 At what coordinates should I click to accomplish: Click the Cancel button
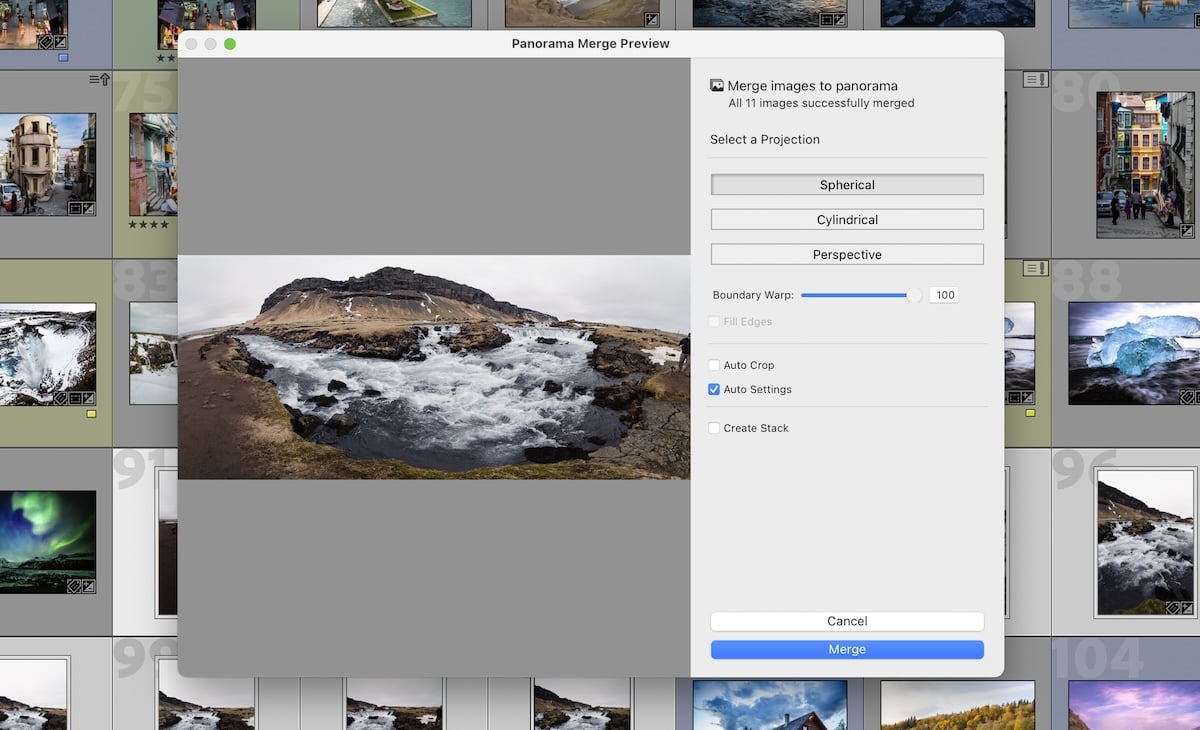click(x=847, y=621)
